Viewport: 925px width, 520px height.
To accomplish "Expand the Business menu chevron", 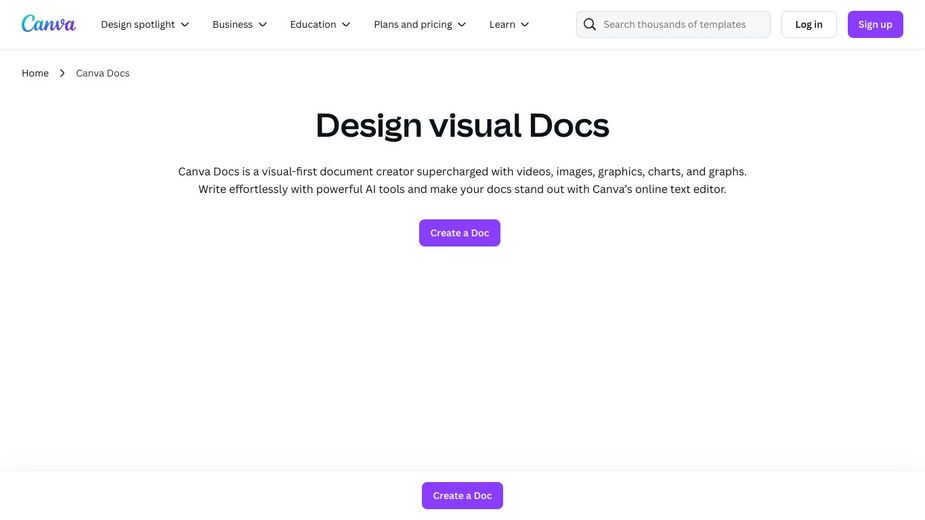I will [x=263, y=24].
